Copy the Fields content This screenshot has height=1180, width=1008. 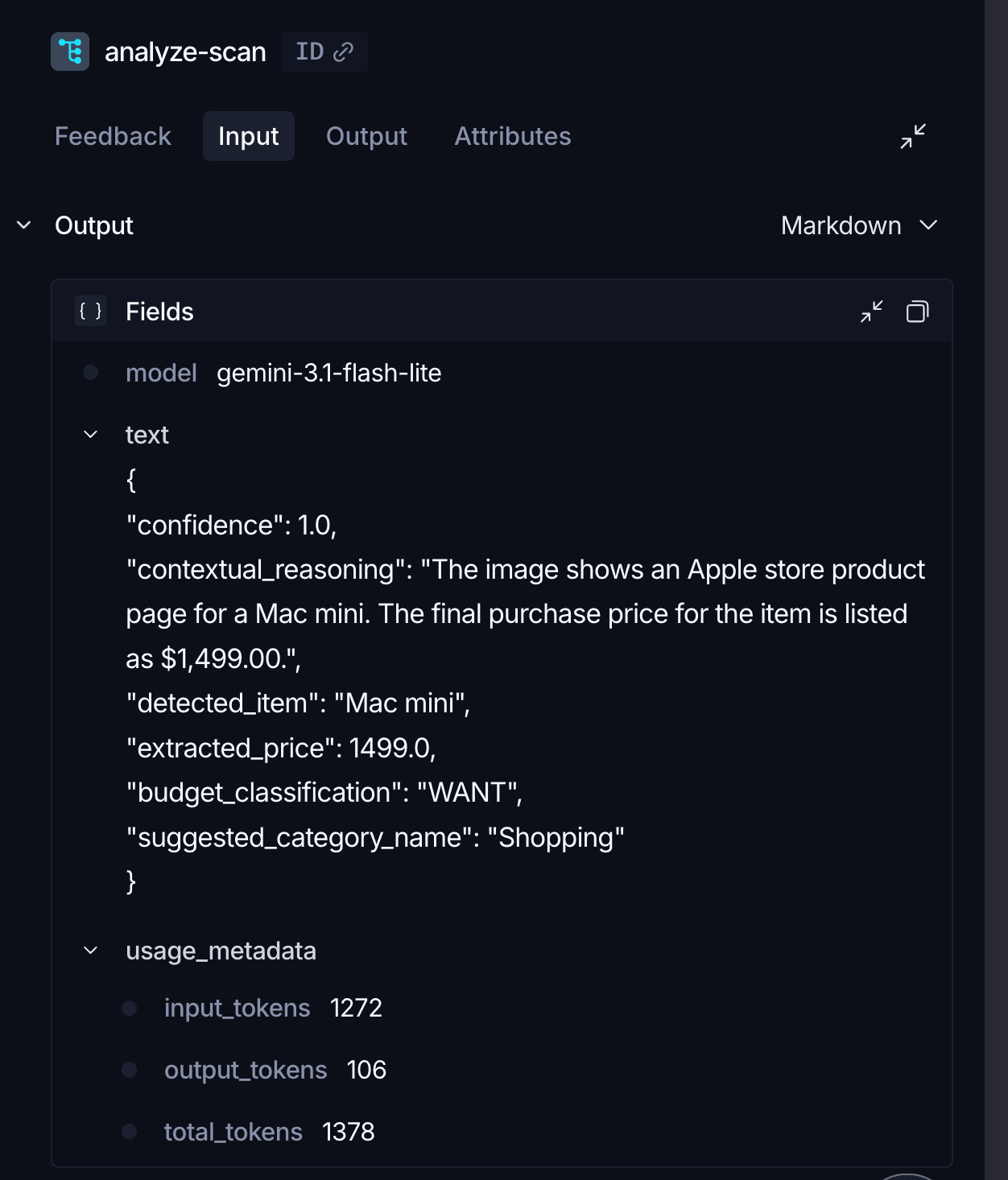click(917, 311)
